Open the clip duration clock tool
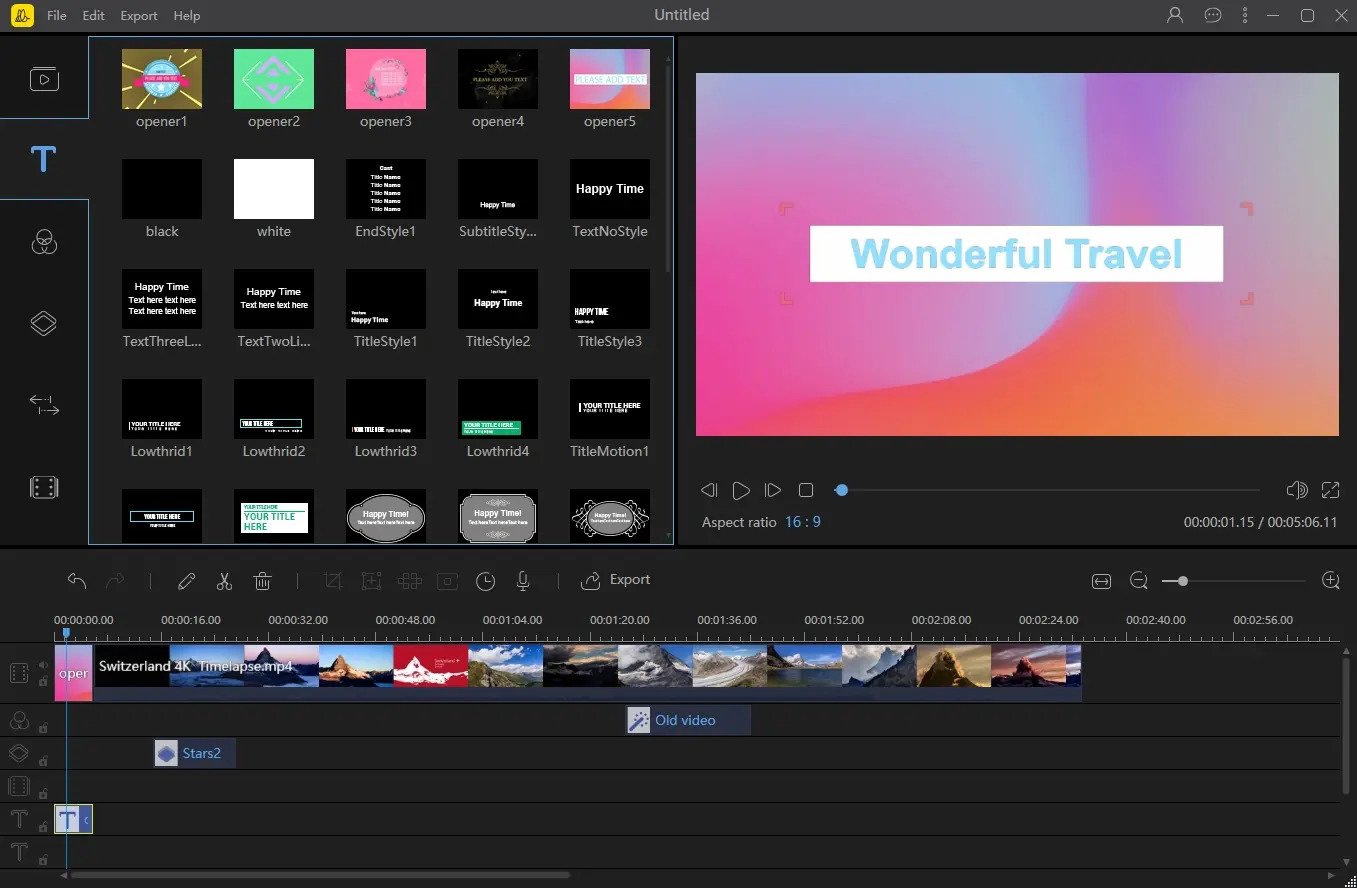 (485, 580)
